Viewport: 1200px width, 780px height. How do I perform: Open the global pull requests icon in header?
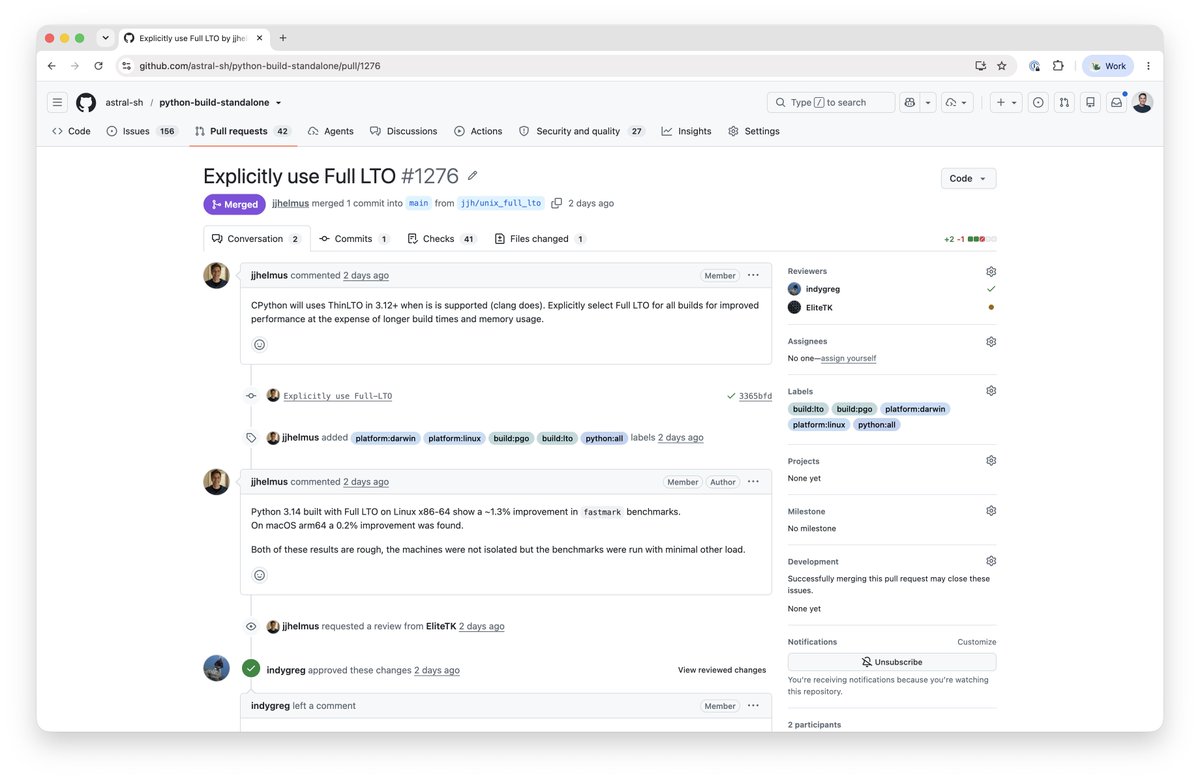(x=1064, y=102)
